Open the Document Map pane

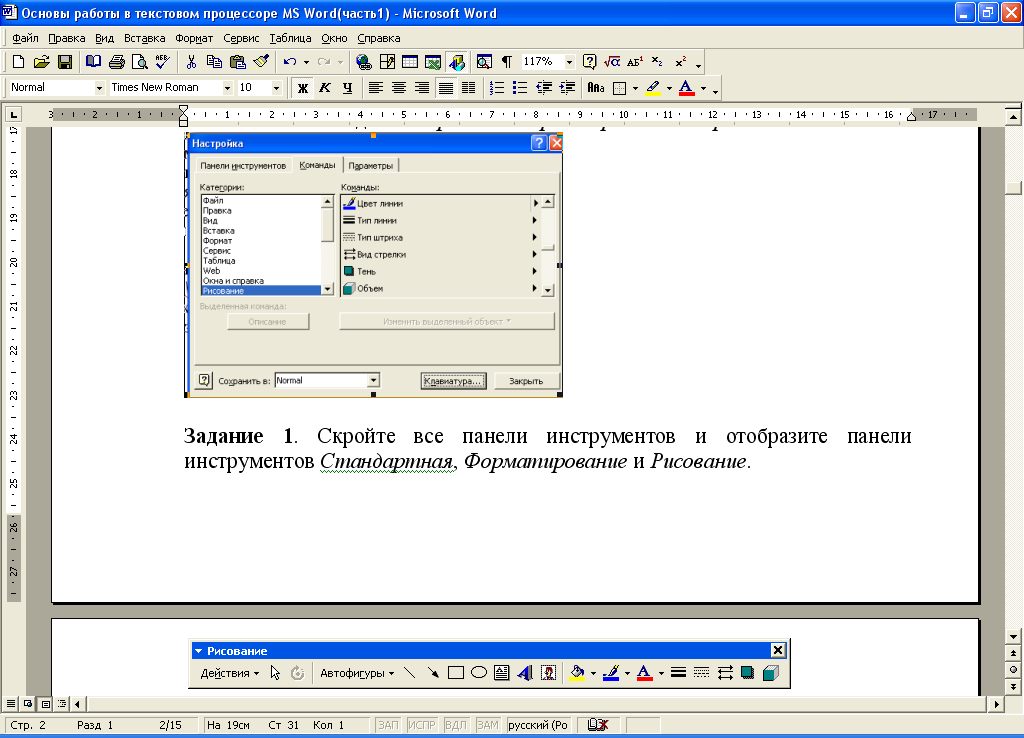tap(484, 62)
